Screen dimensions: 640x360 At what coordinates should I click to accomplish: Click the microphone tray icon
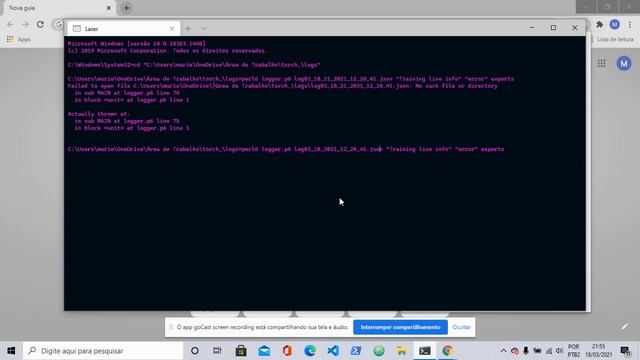click(526, 351)
